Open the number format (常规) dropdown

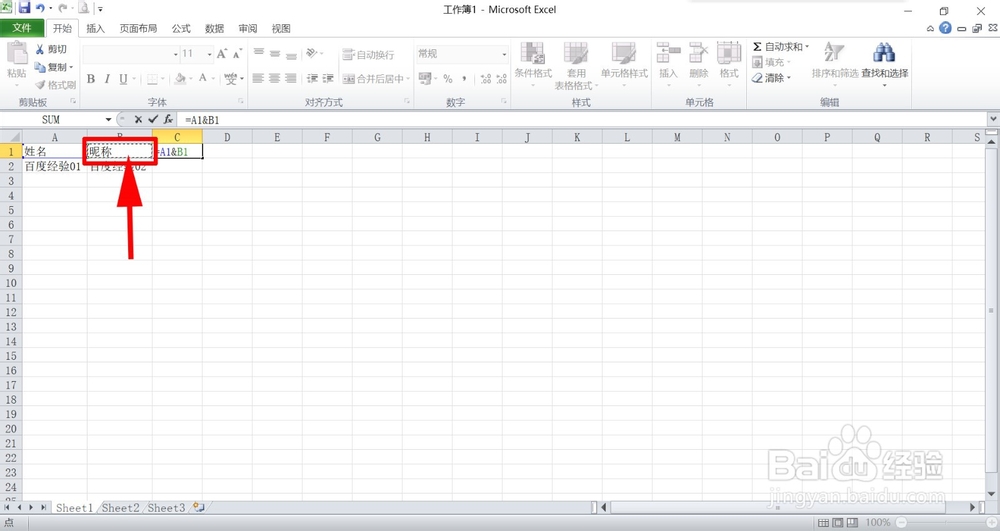tap(504, 54)
